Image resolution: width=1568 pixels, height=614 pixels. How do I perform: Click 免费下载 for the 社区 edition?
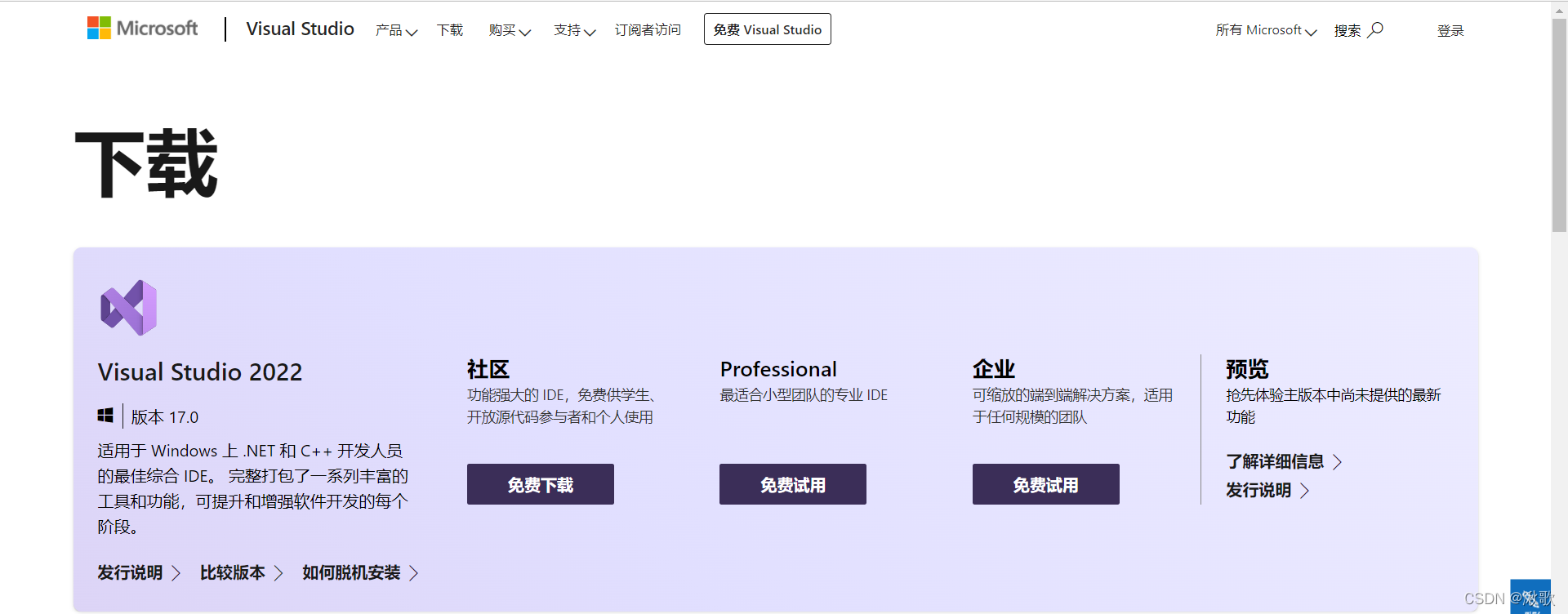pos(541,484)
